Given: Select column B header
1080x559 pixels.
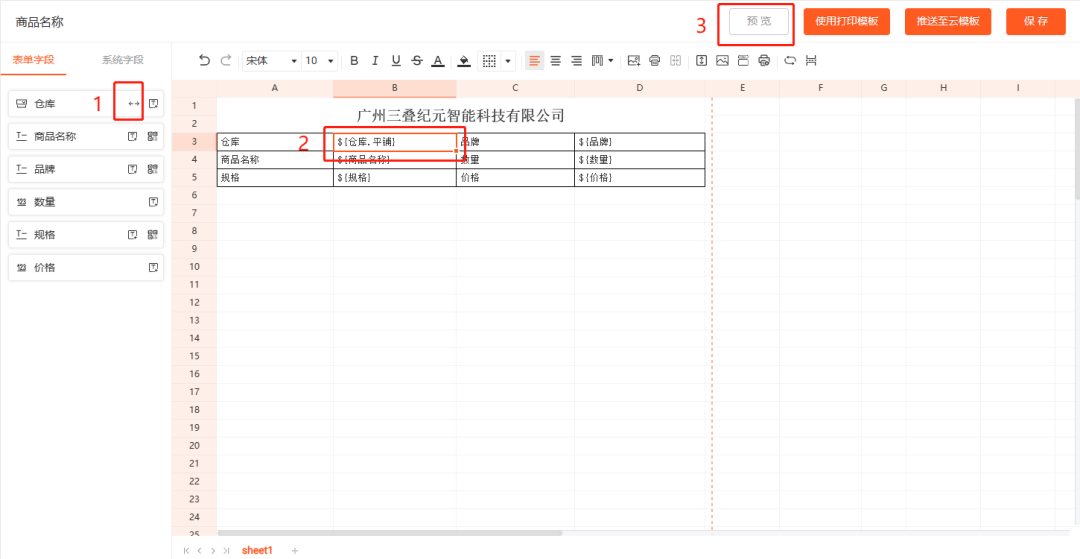Looking at the screenshot, I should click(x=395, y=88).
